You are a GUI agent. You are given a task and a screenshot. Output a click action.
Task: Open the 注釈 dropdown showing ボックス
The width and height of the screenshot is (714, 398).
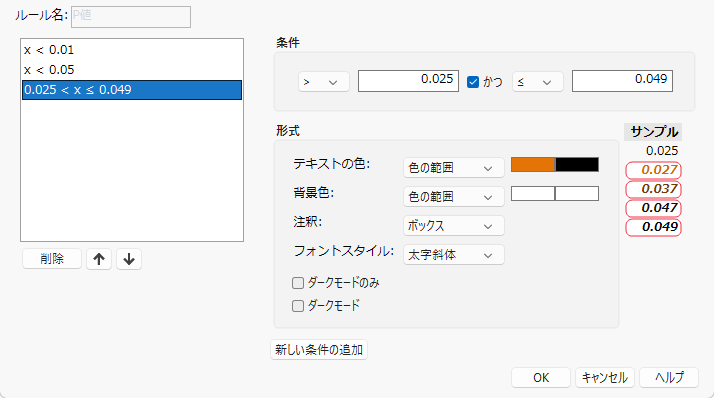[x=454, y=226]
